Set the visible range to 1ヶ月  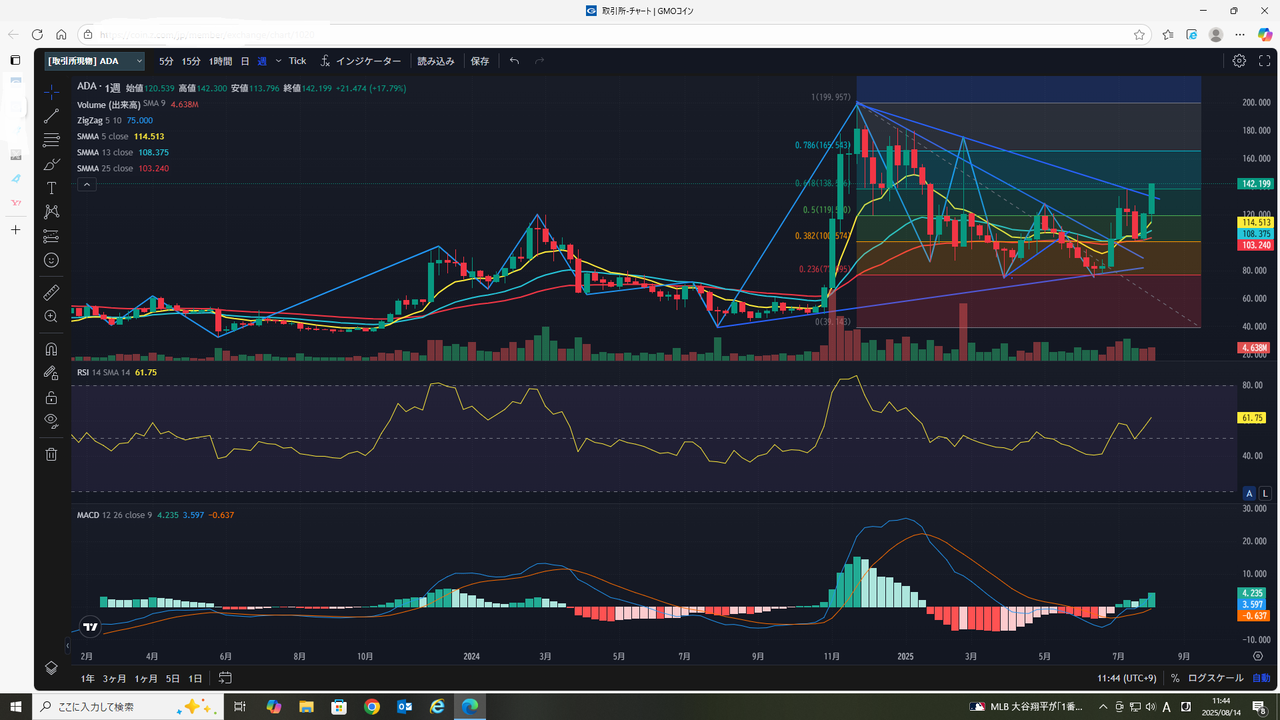[146, 678]
